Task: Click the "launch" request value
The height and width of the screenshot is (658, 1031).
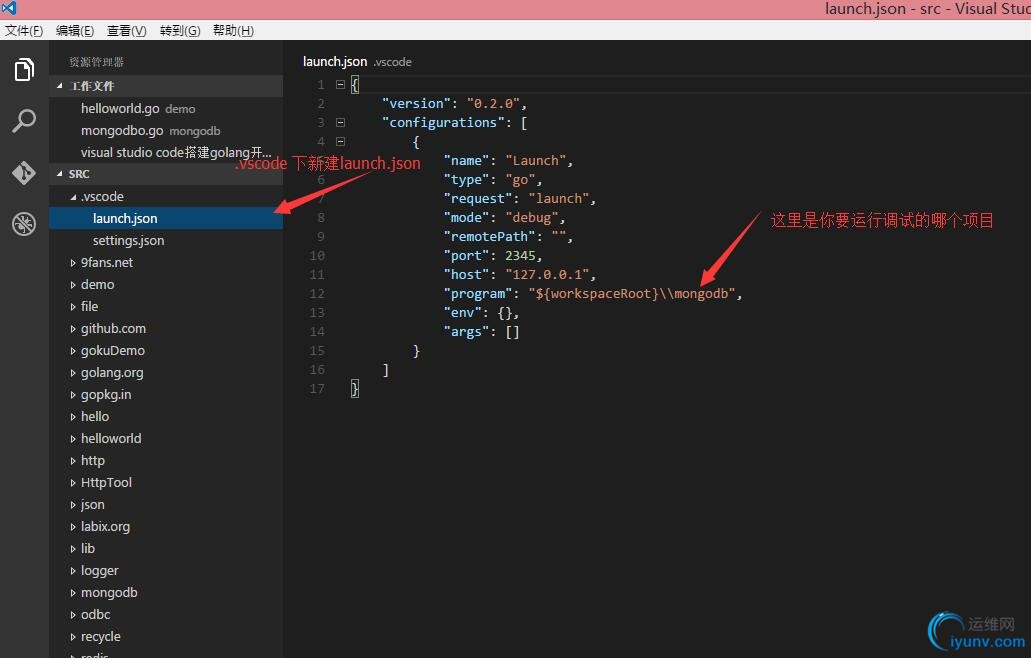Action: point(559,199)
